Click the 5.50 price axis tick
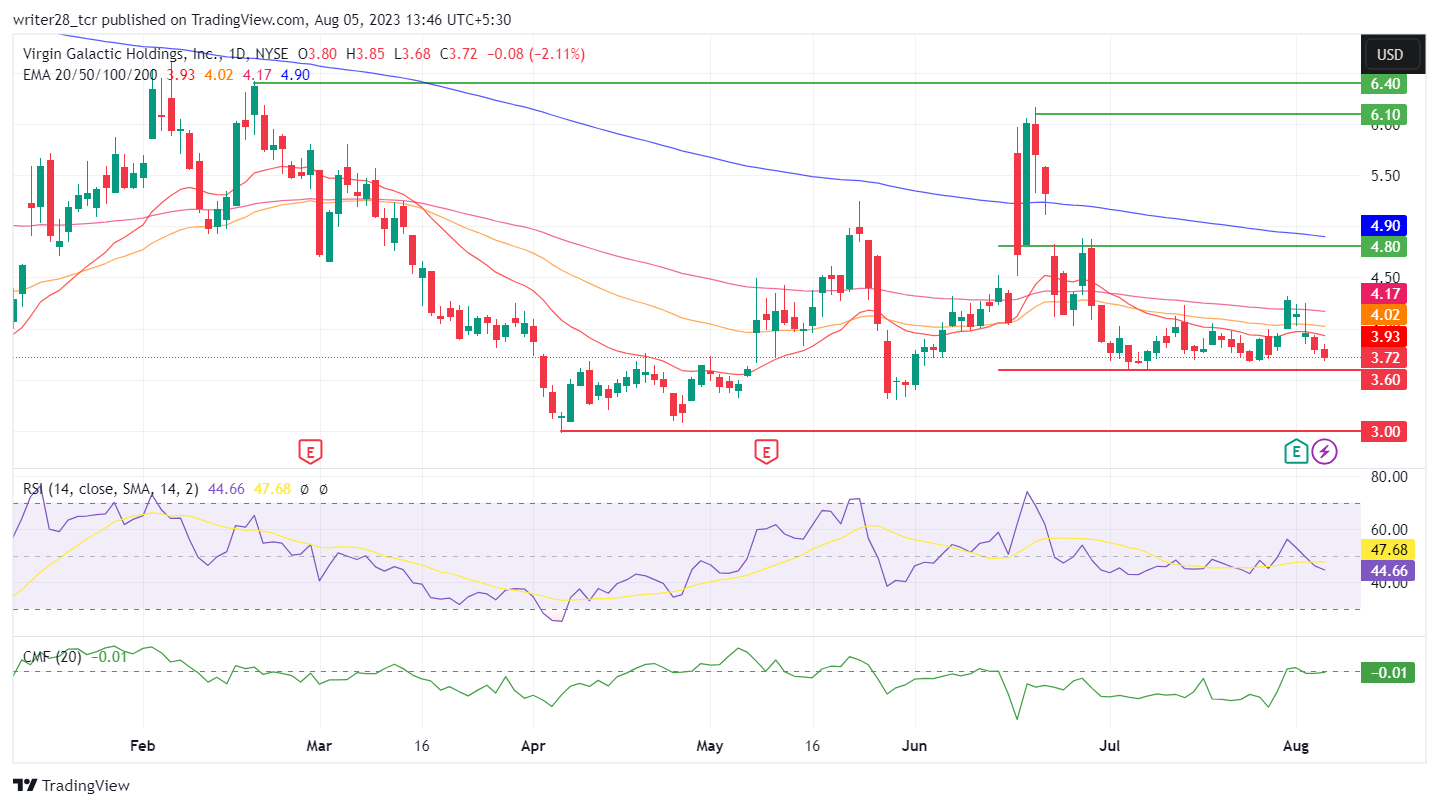Viewport: 1439px width, 807px height. coord(1386,175)
